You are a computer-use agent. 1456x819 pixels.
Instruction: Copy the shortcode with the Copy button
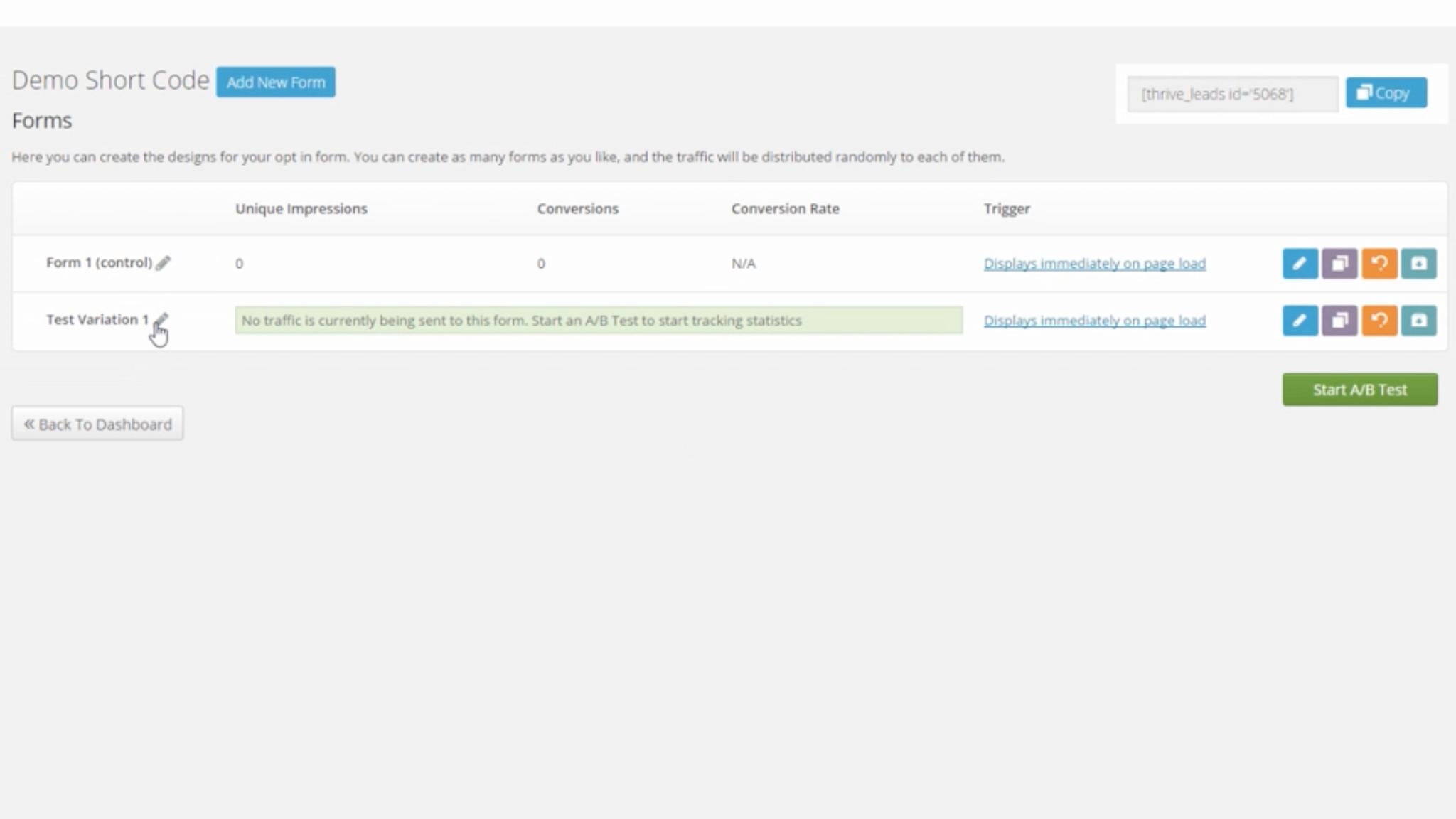pos(1386,93)
